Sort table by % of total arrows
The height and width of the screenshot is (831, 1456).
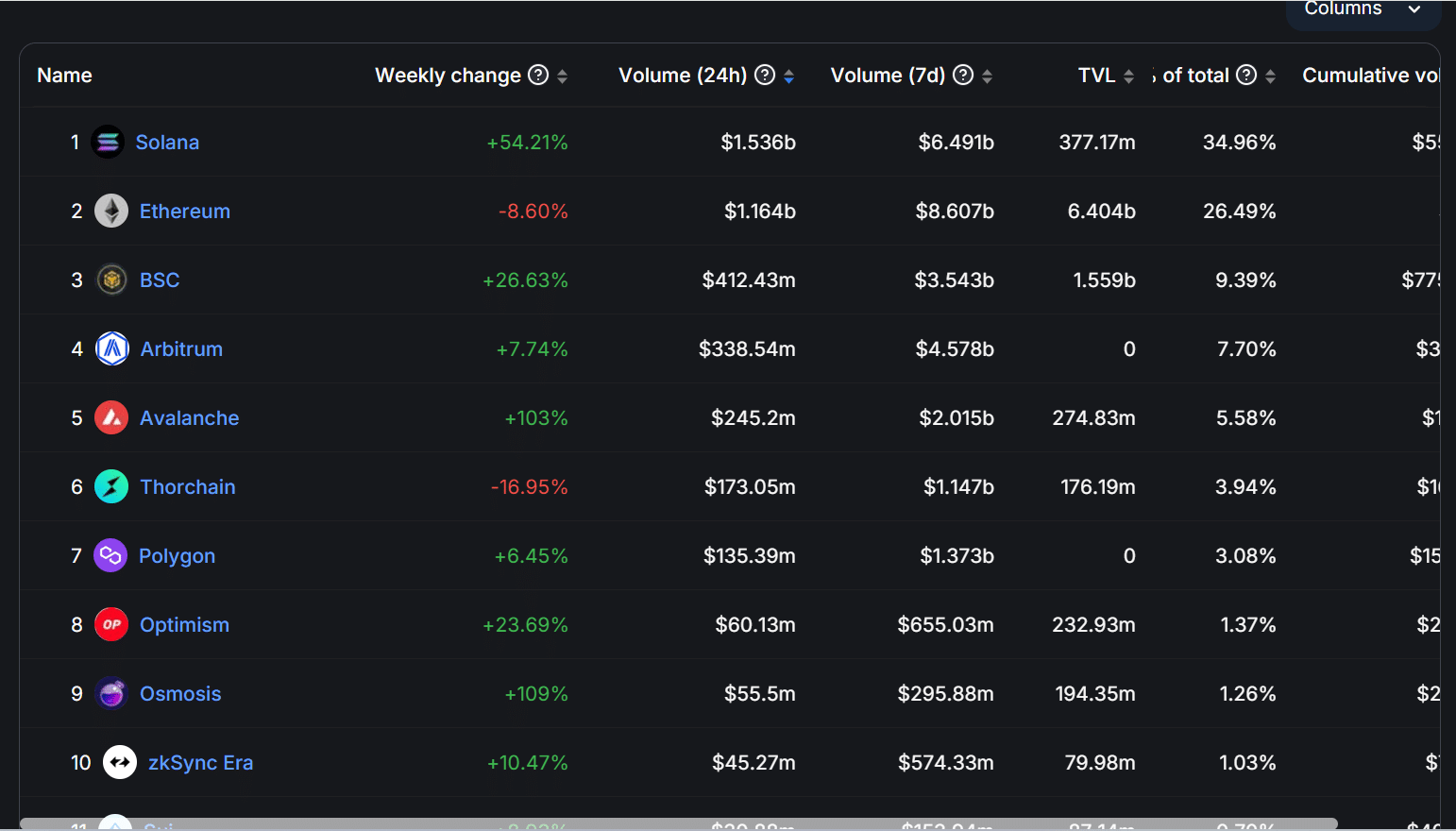tap(1270, 76)
